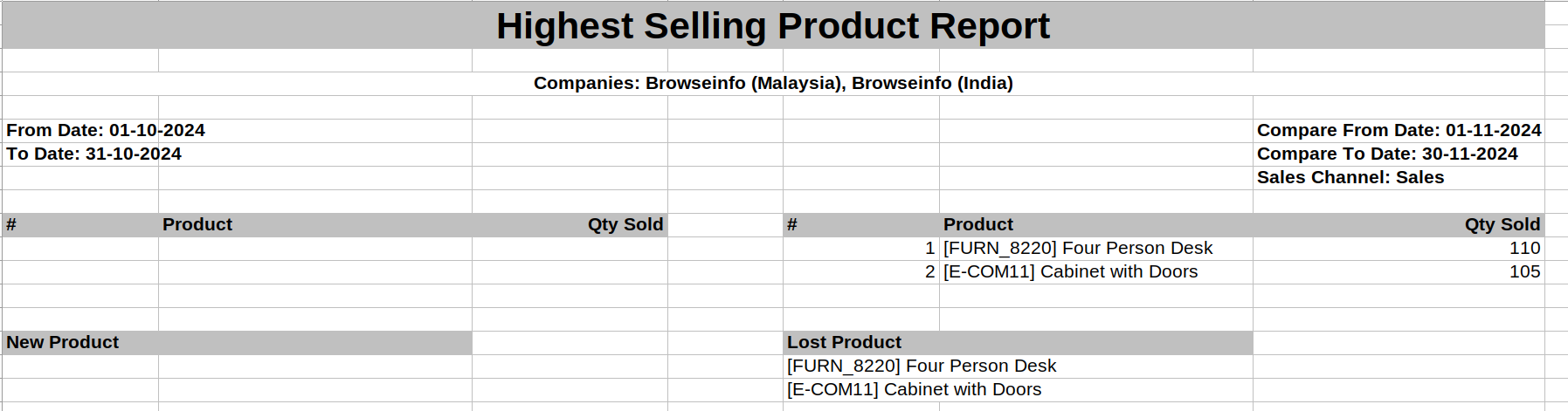Select Four Person Desk in the ranking table
The height and width of the screenshot is (411, 1568).
1078,248
